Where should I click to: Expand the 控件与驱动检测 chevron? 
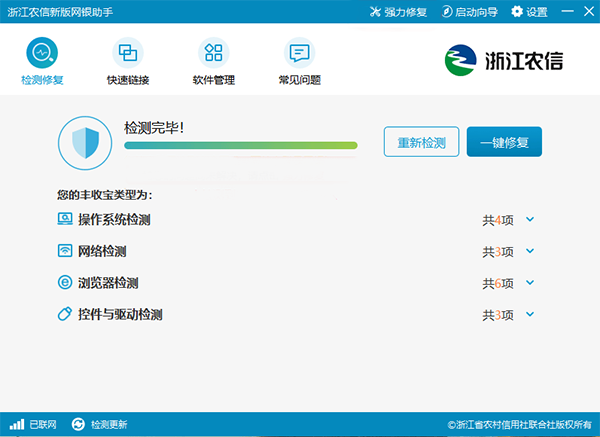click(x=530, y=314)
